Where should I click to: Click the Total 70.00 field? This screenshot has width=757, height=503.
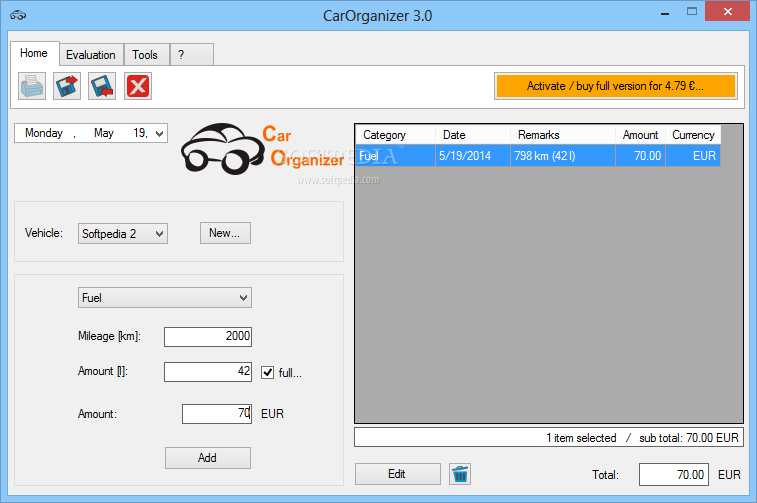tap(673, 475)
